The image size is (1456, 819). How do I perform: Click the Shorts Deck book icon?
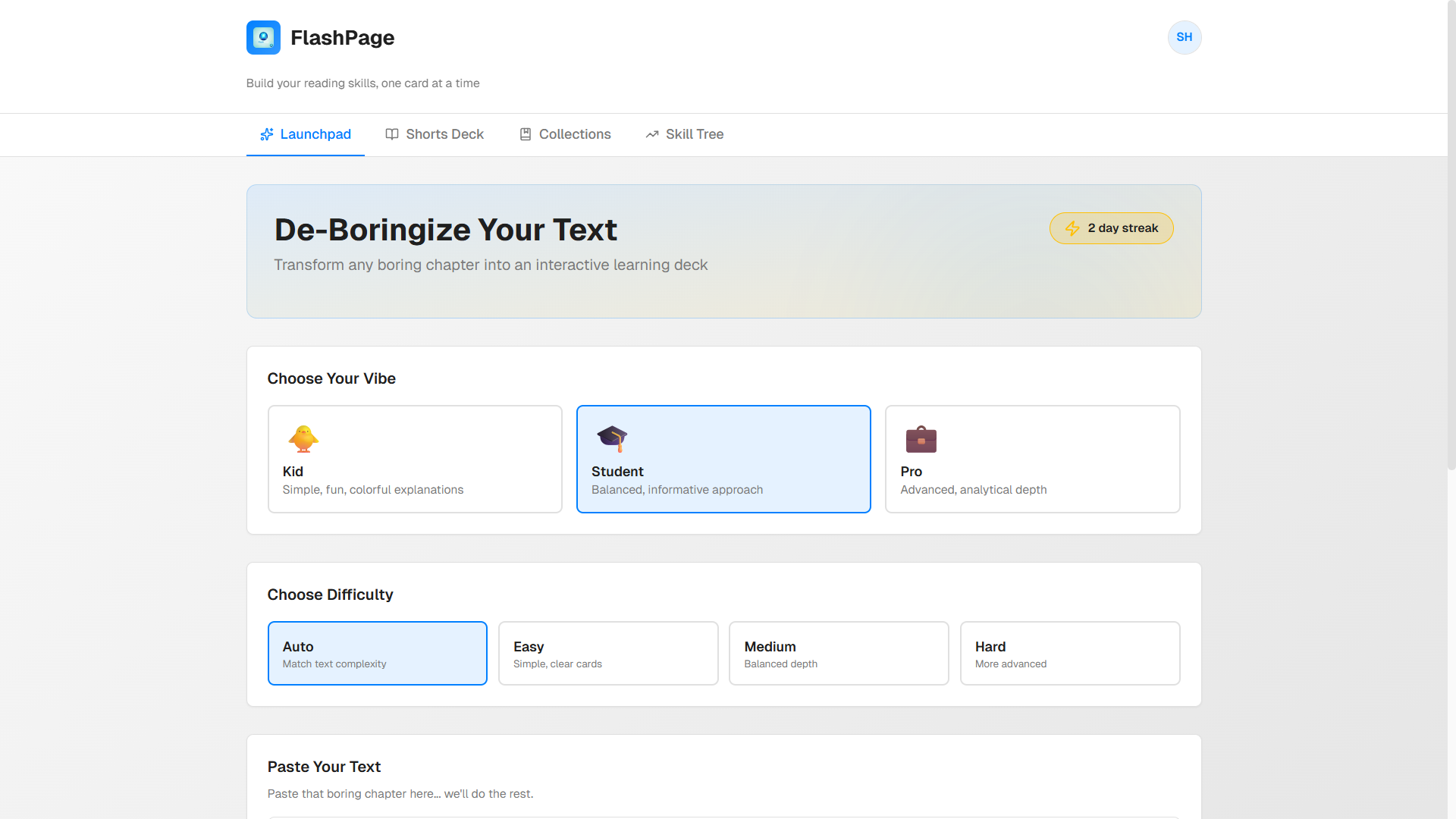[392, 134]
